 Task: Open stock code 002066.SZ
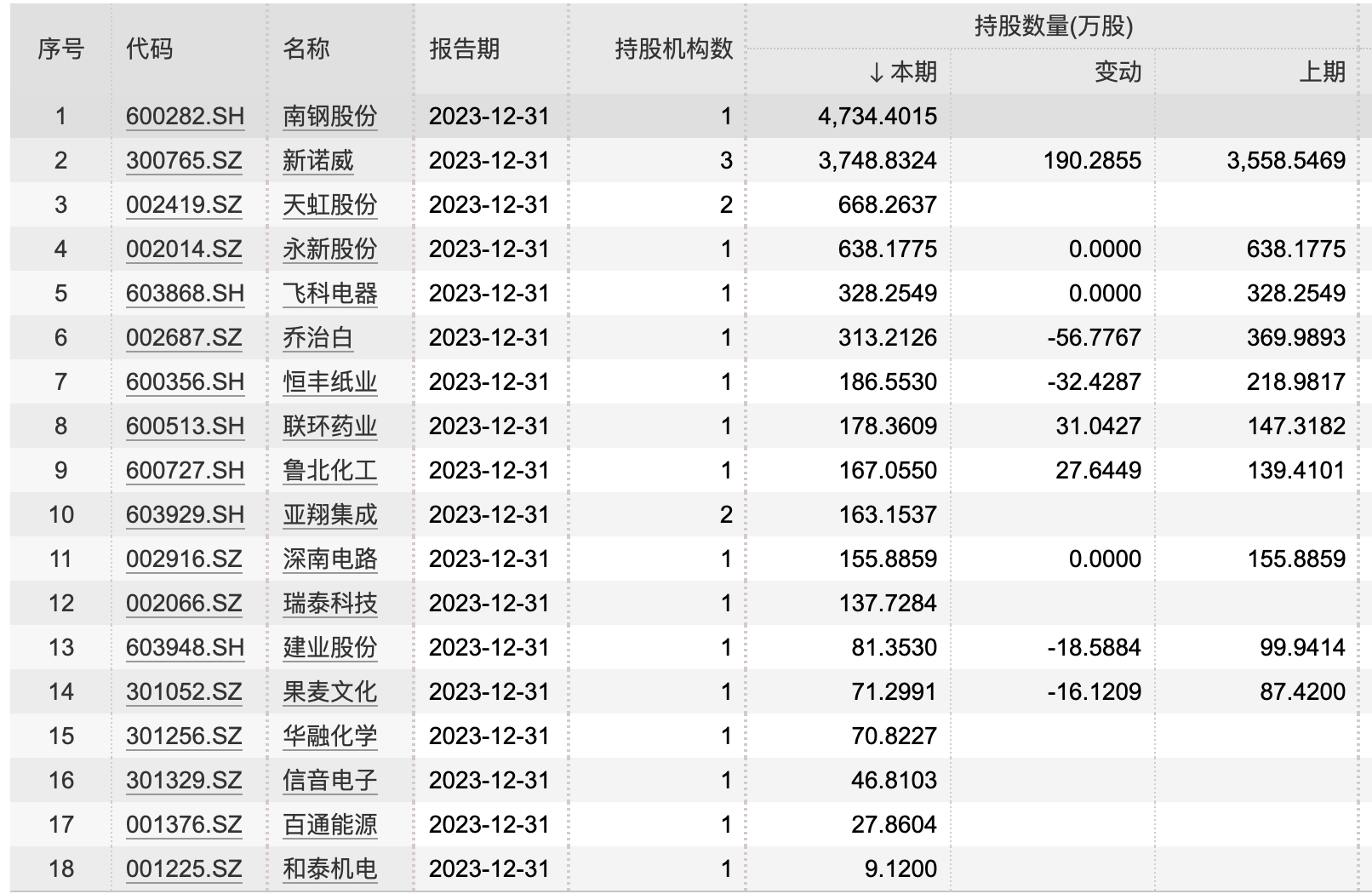point(184,604)
